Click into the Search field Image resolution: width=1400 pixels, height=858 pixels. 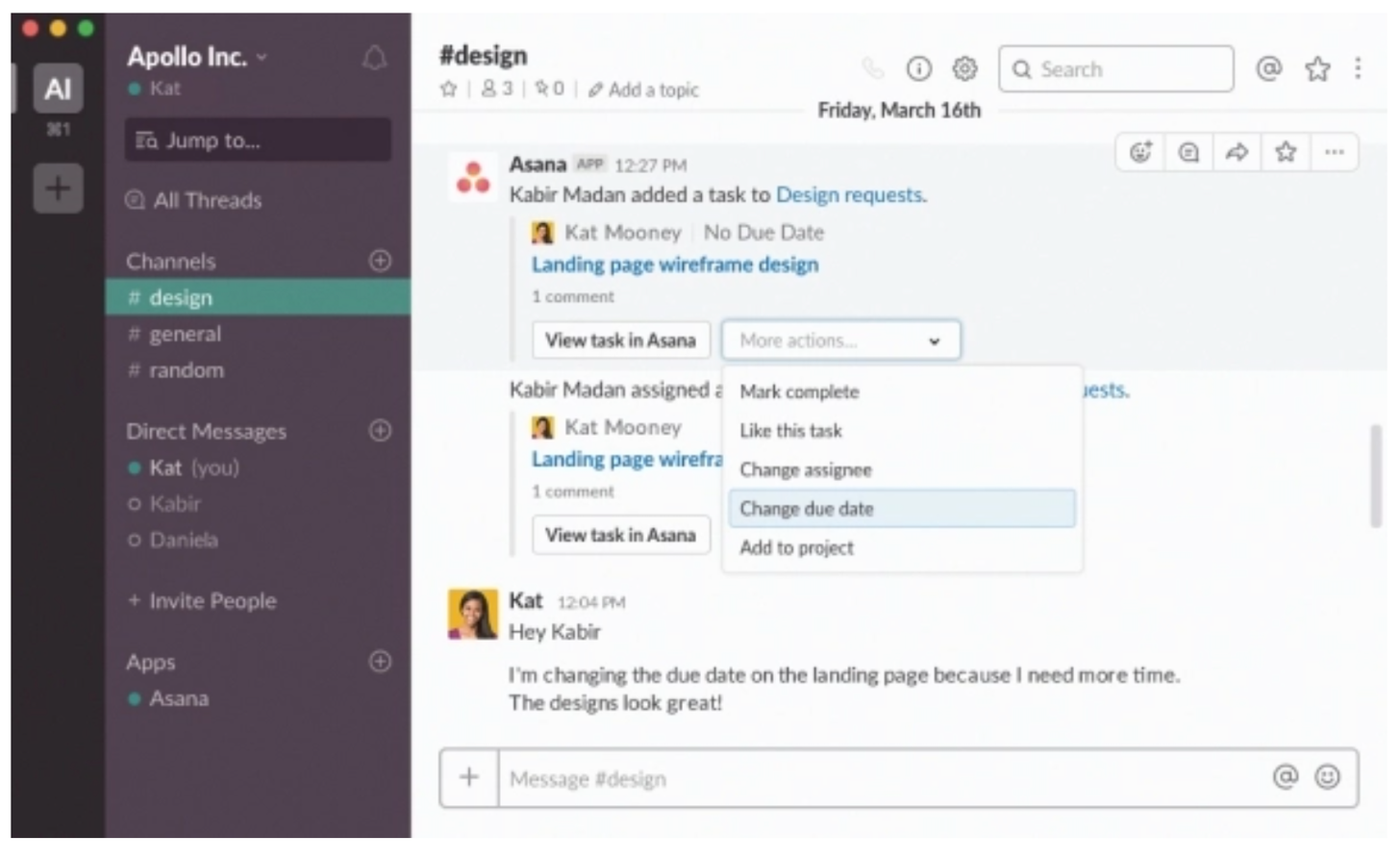coord(1115,69)
